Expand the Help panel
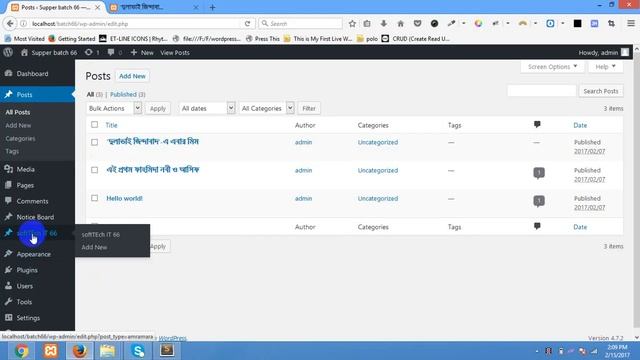 (605, 67)
